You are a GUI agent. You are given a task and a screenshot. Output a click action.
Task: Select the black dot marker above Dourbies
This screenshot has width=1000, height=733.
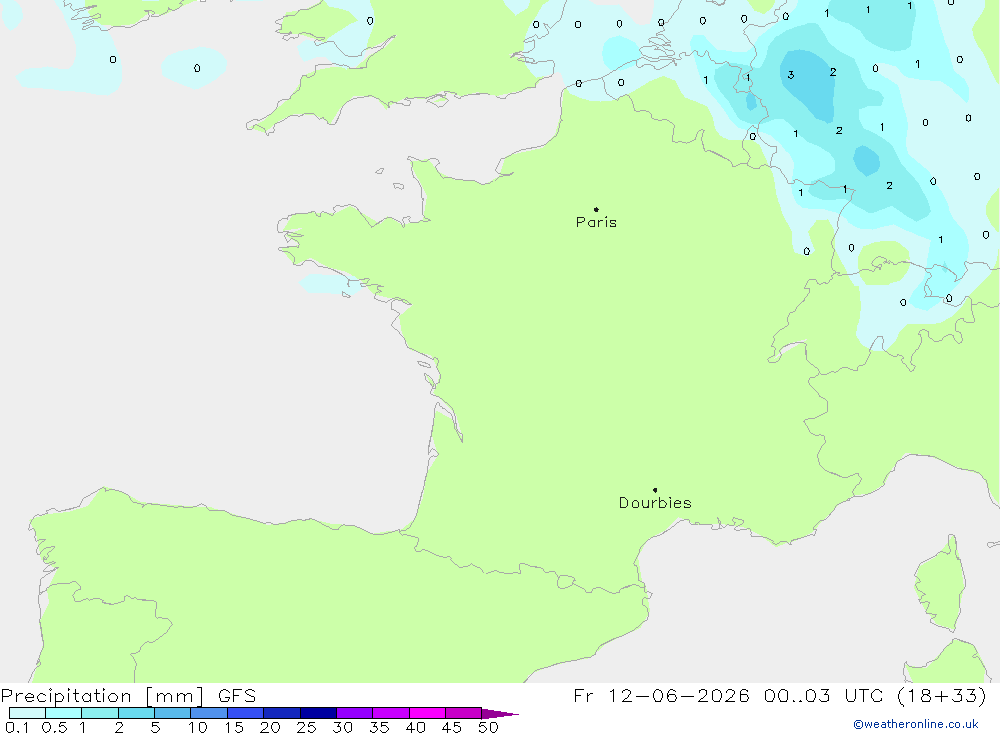655,490
